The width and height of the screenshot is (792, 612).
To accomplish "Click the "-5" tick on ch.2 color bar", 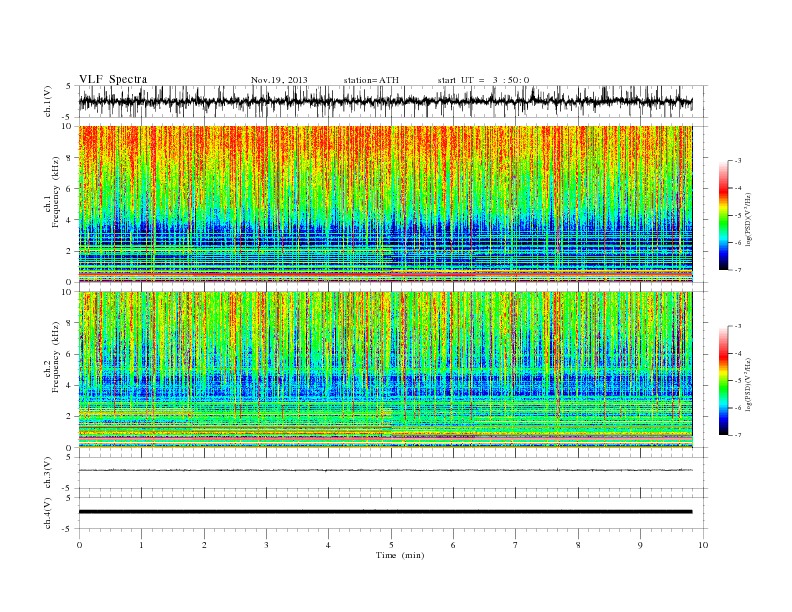I will coord(738,381).
